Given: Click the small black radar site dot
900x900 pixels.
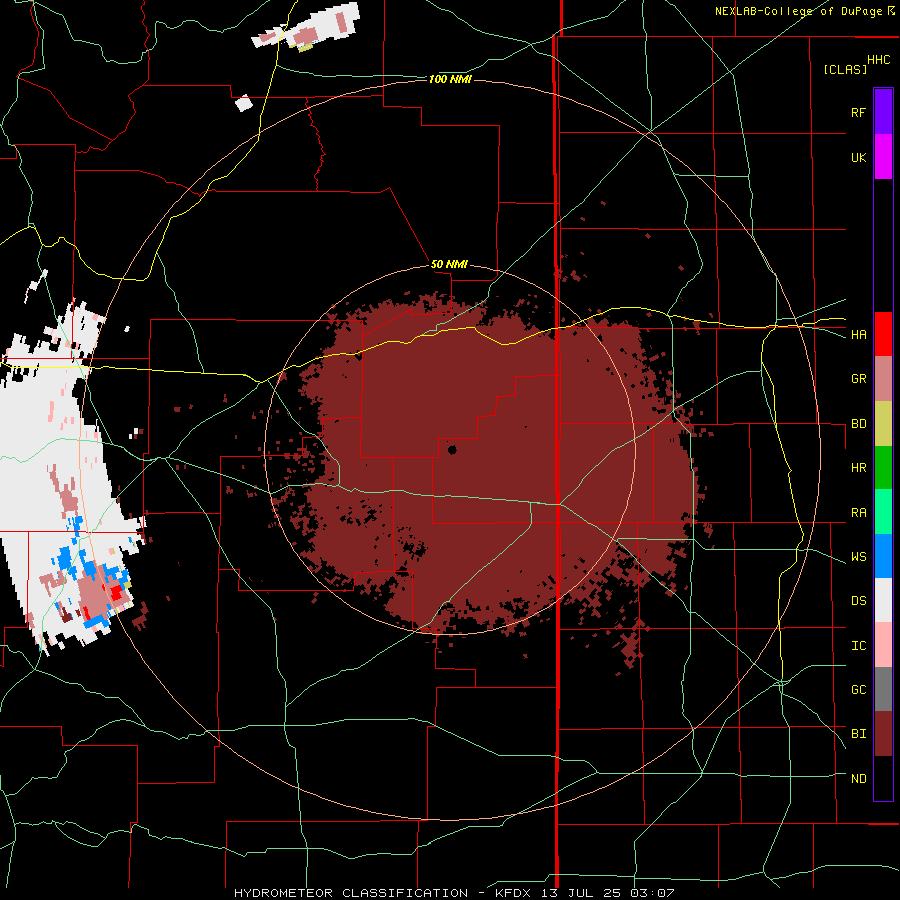Looking at the screenshot, I should (452, 450).
